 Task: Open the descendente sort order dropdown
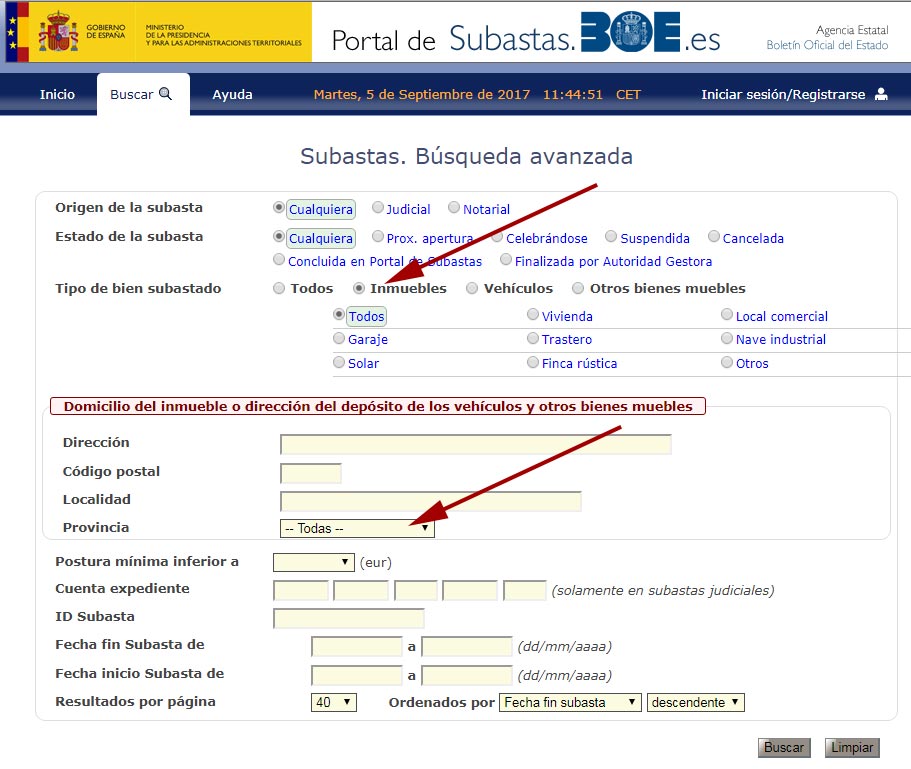click(695, 702)
